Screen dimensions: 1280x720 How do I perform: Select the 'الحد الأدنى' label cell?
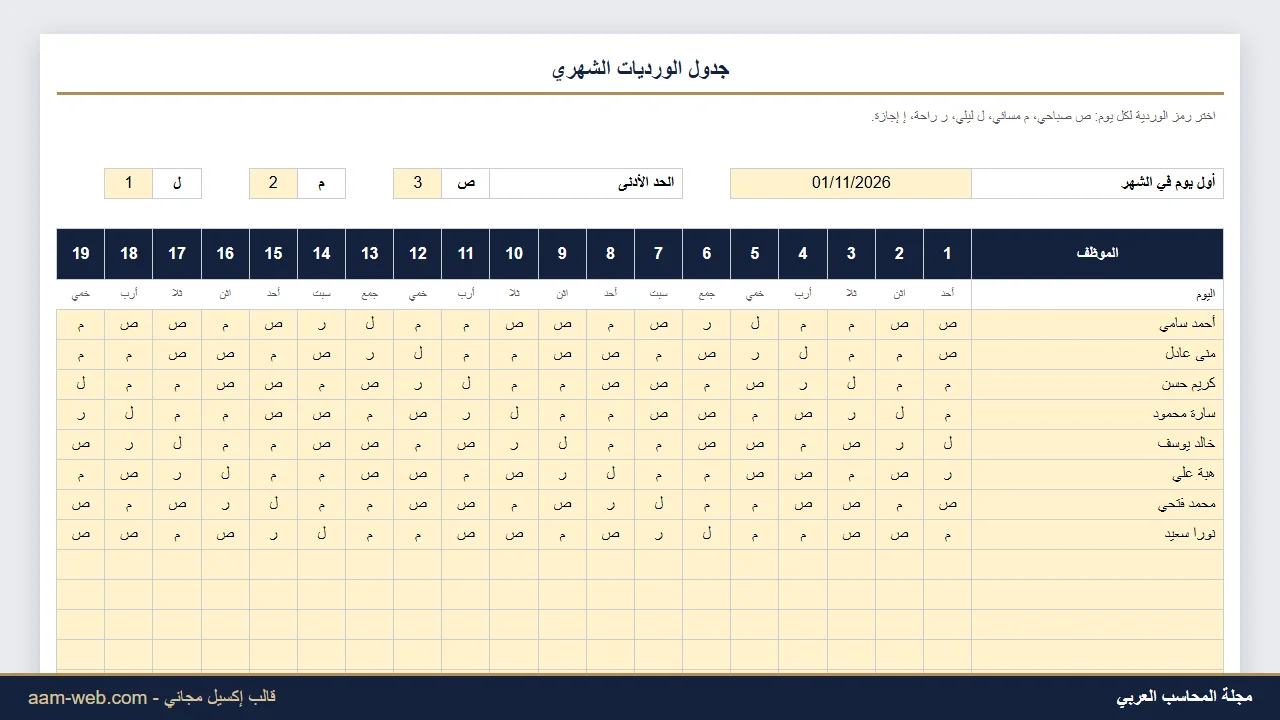pyautogui.click(x=586, y=183)
